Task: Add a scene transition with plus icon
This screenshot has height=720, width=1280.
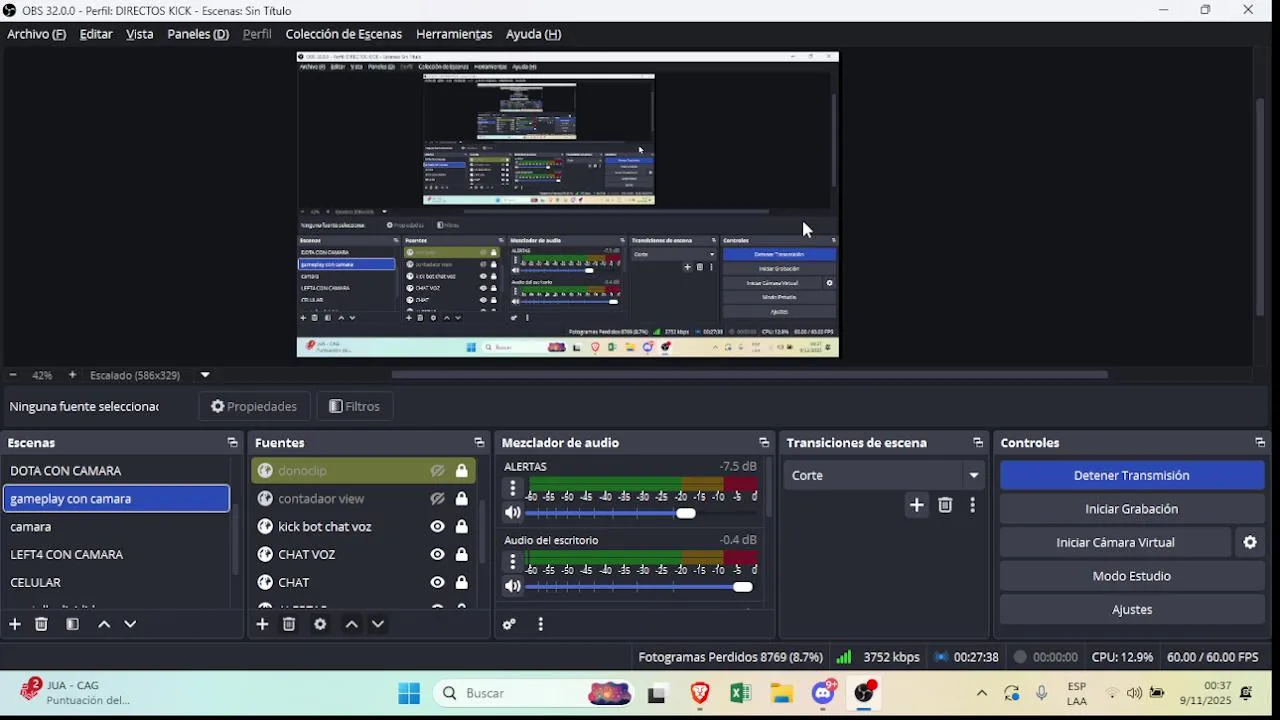Action: [916, 505]
